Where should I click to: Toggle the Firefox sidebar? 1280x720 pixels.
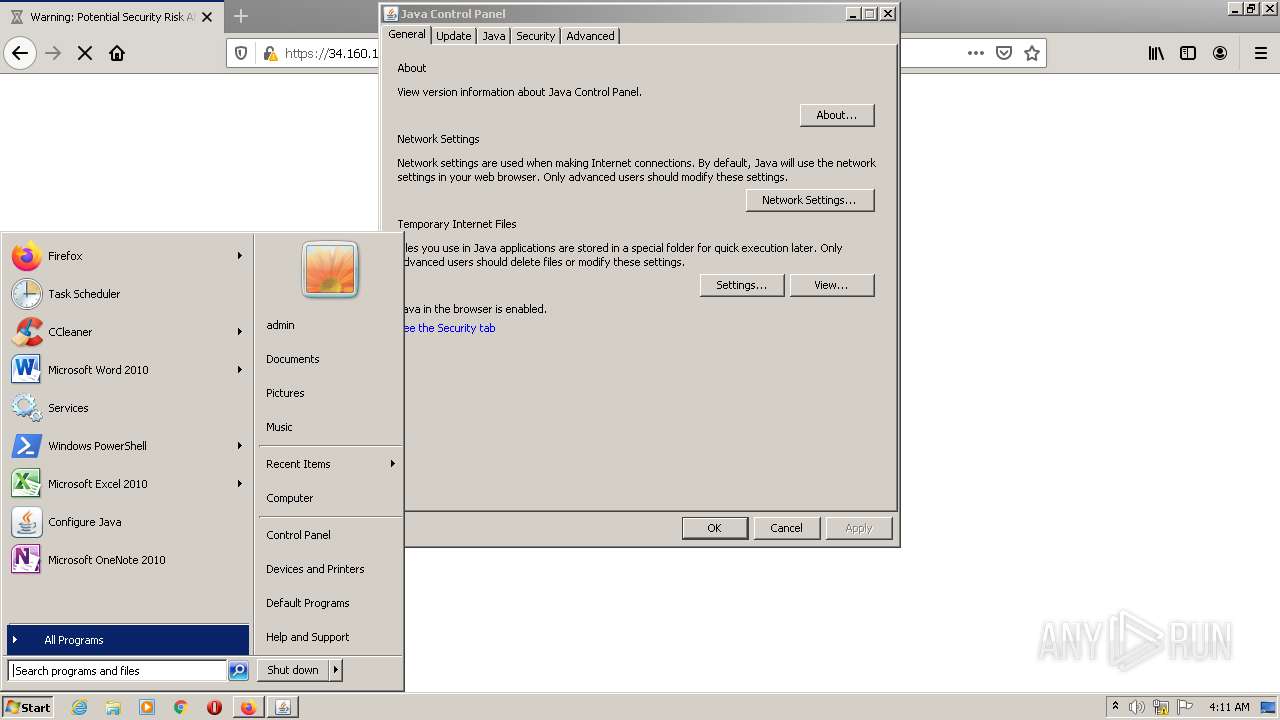1188,53
